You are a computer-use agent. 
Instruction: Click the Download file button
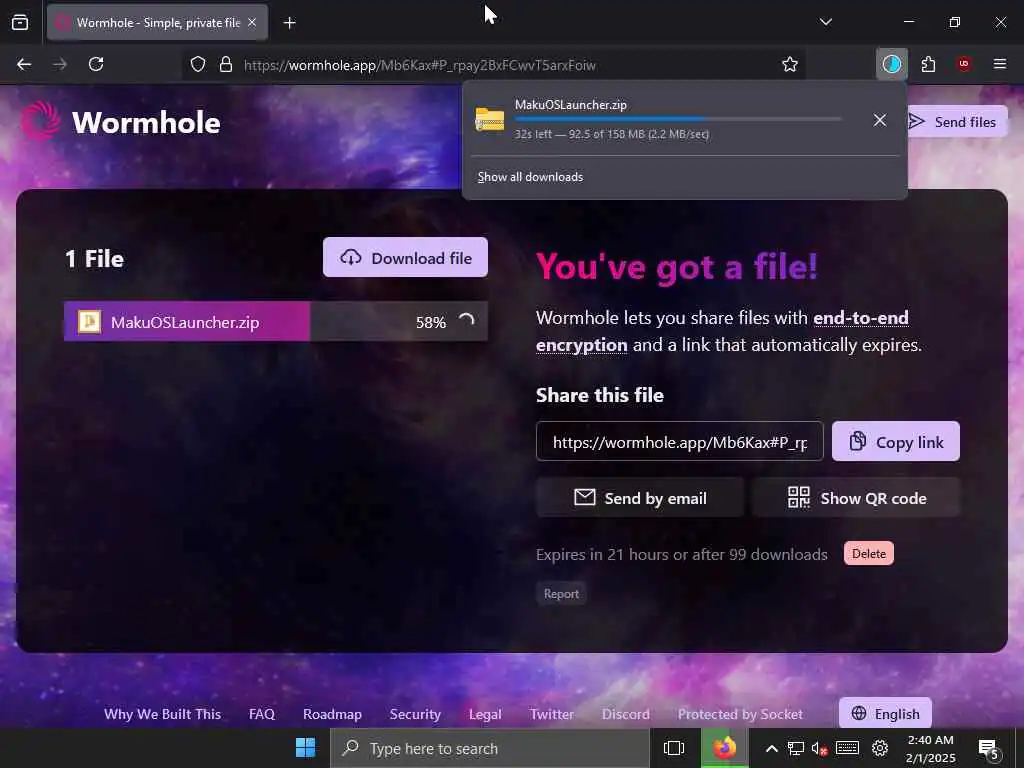pos(405,257)
